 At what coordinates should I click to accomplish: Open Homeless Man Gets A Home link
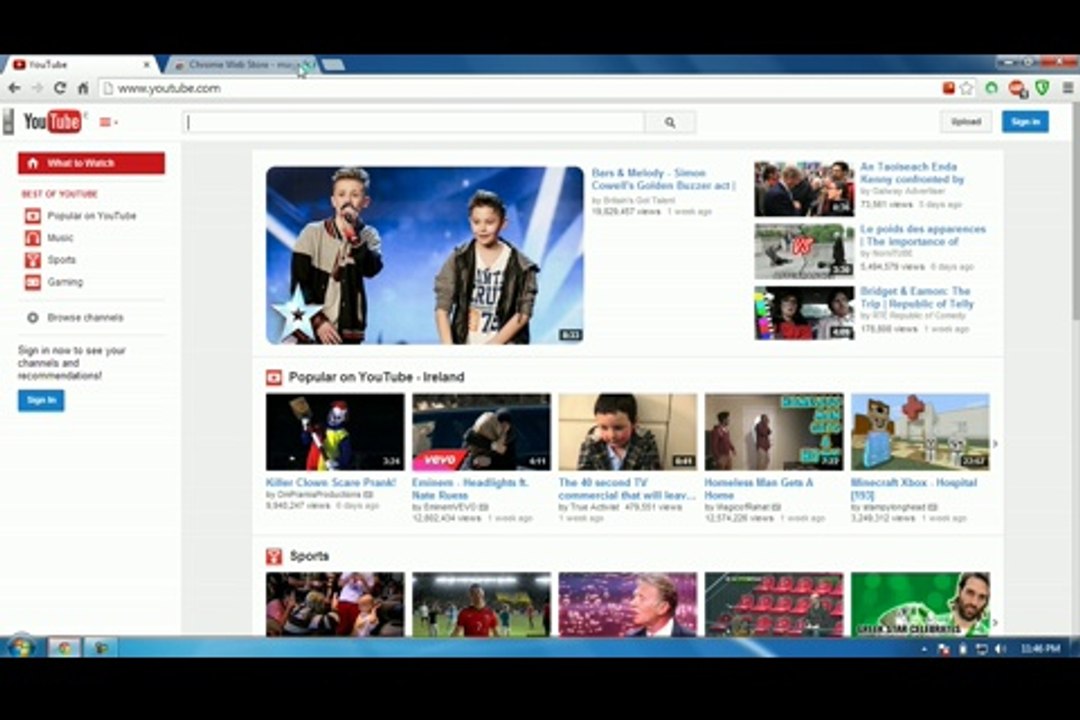pos(758,488)
